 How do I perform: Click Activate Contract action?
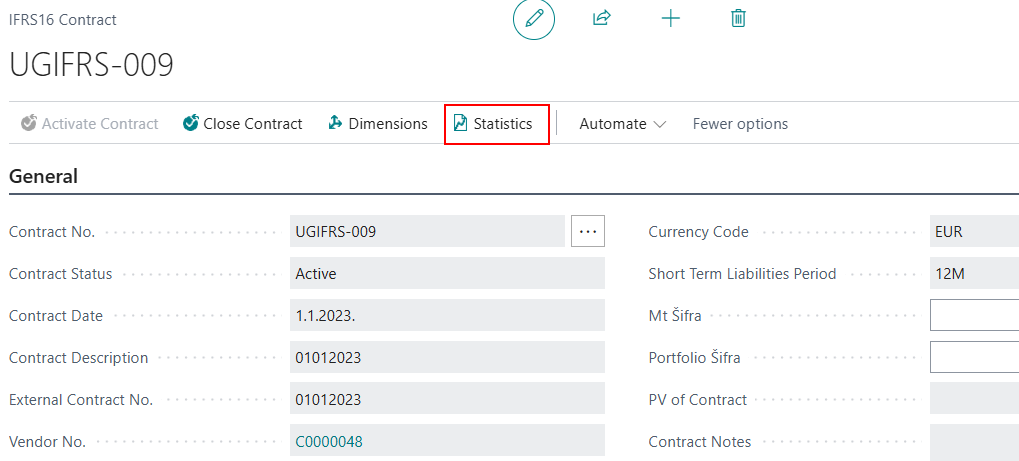tap(90, 124)
